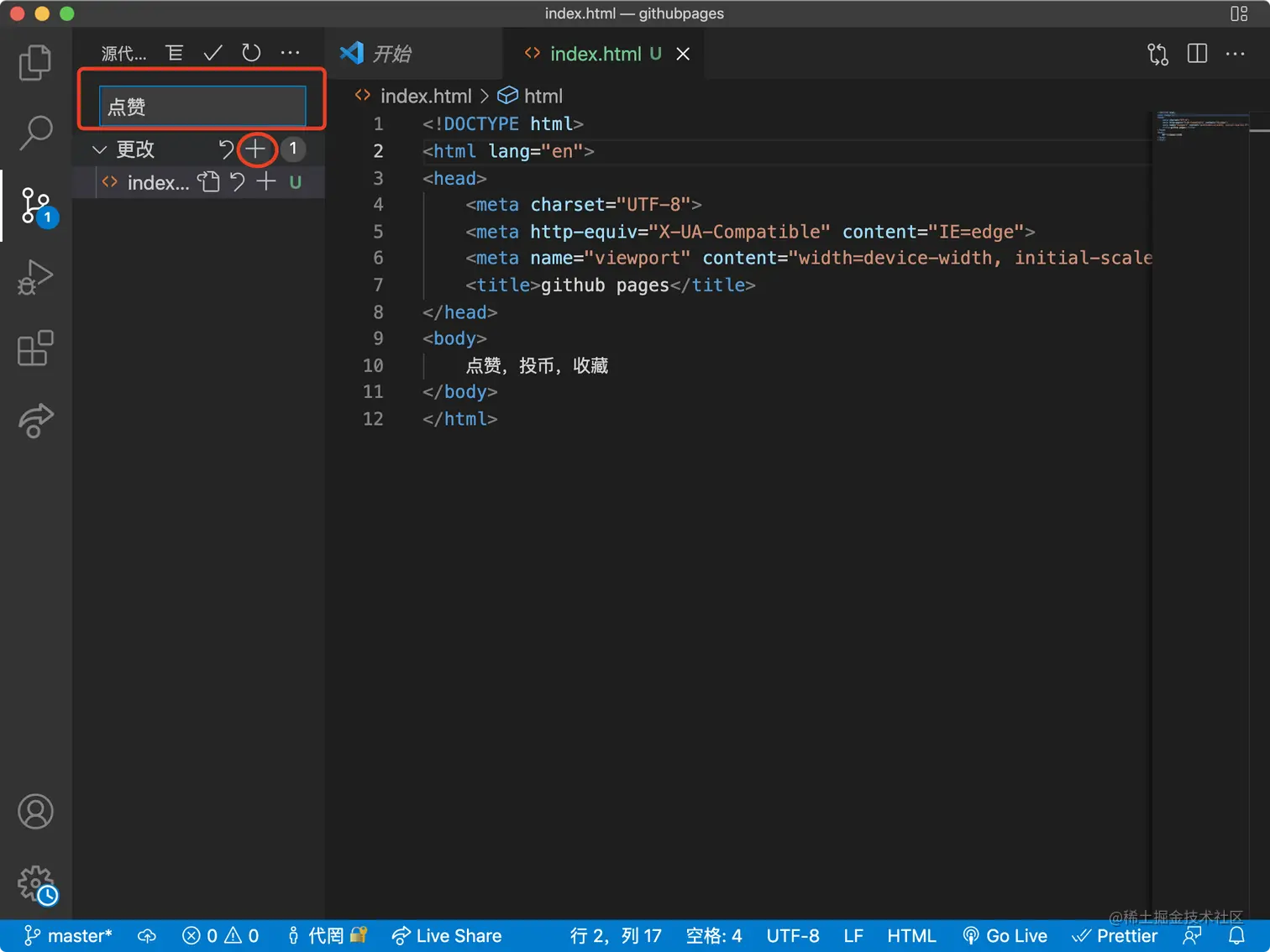Close the index.html tab

click(x=683, y=54)
